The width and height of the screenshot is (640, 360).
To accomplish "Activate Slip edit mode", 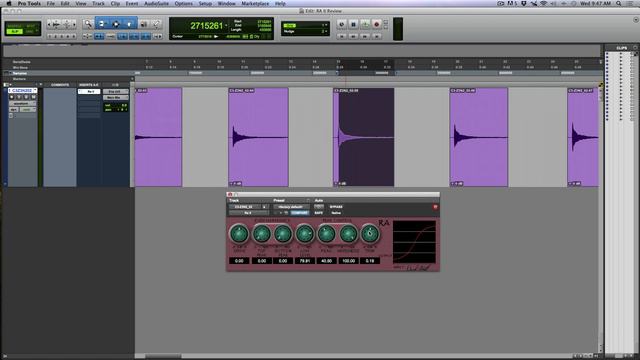I will click(x=15, y=31).
